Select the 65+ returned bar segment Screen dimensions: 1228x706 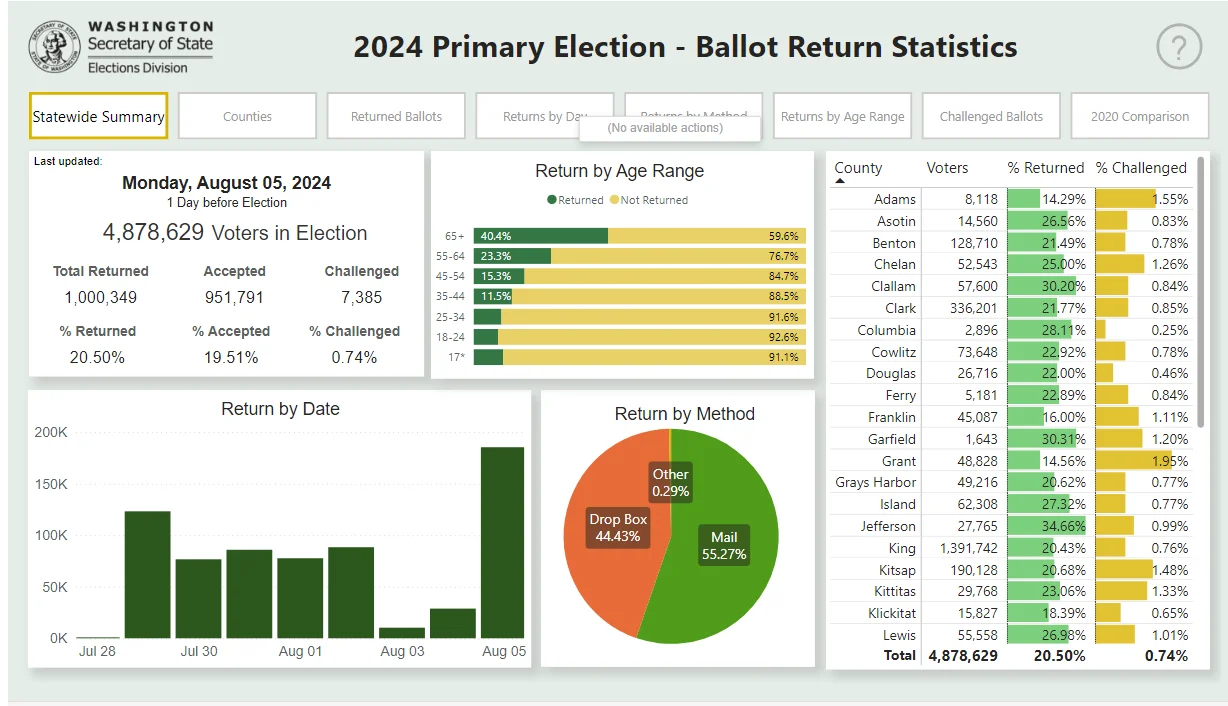541,236
